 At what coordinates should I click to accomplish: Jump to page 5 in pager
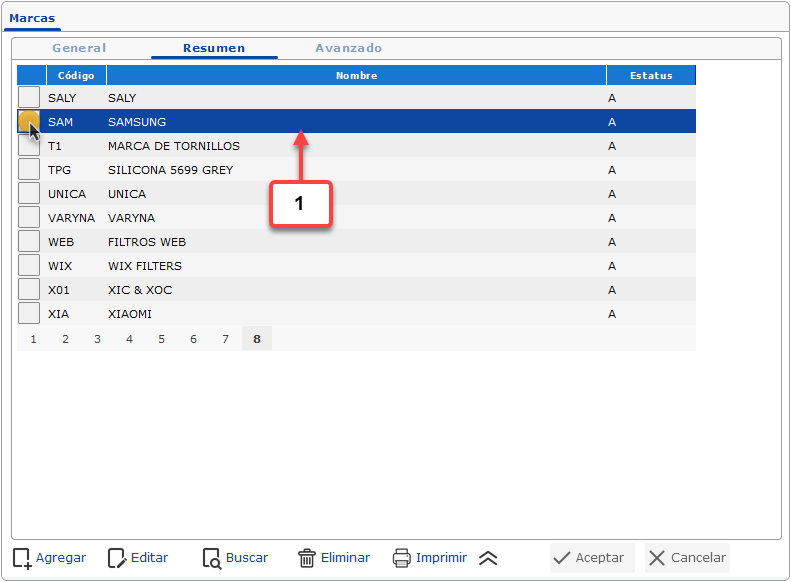(161, 339)
